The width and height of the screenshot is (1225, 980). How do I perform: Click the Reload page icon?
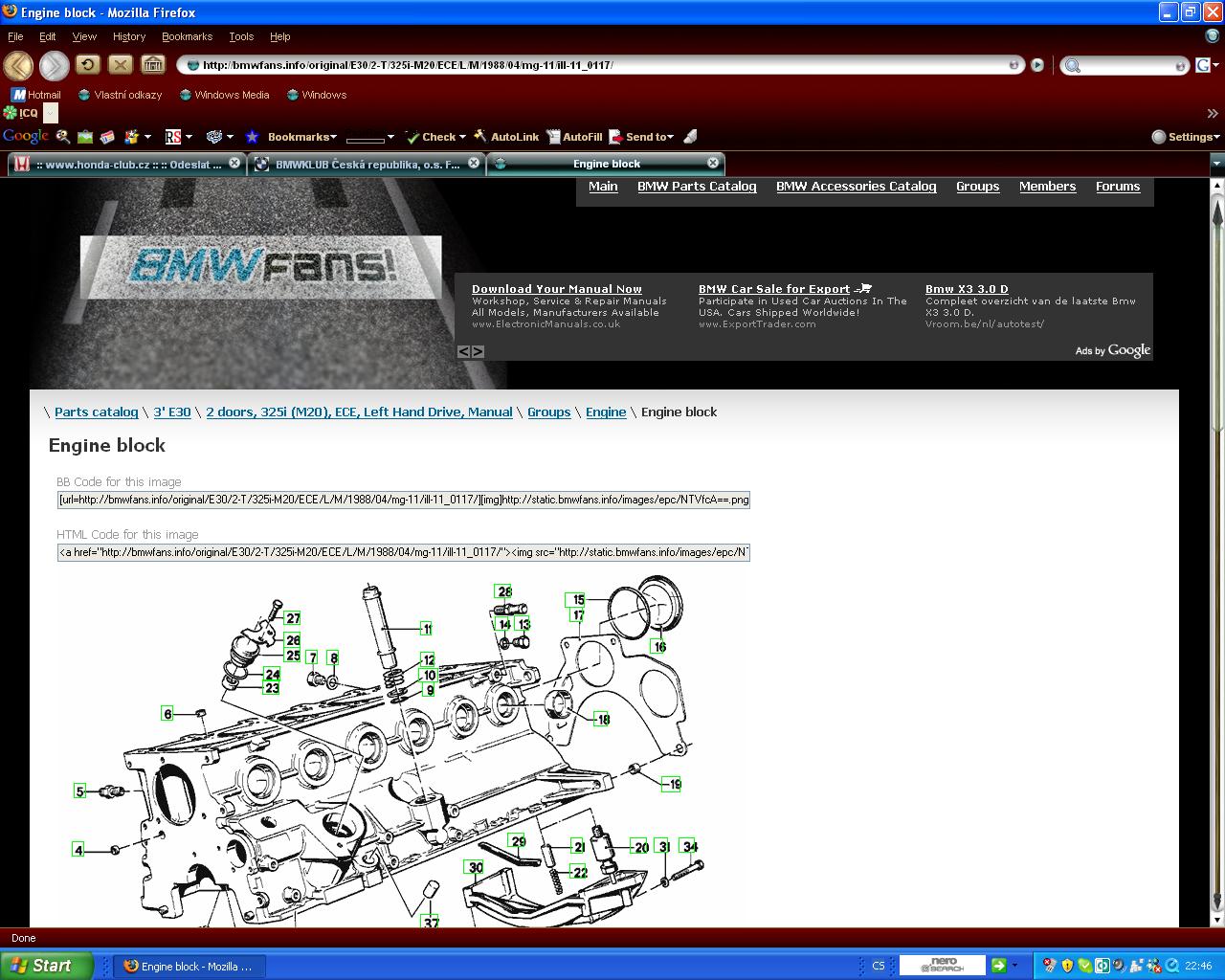(87, 64)
